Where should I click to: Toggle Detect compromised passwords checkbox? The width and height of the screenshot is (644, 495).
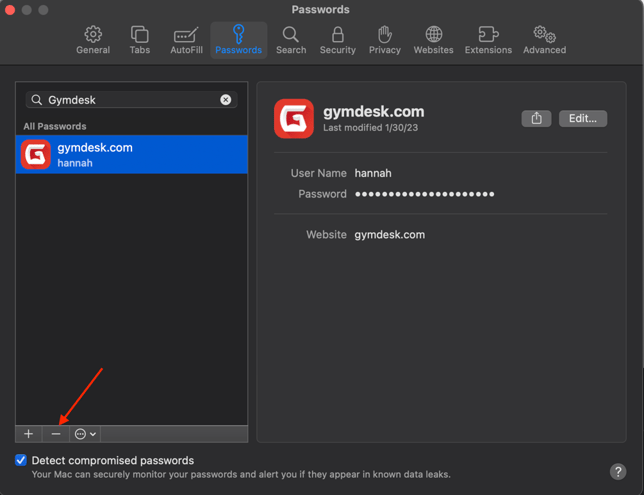(21, 460)
